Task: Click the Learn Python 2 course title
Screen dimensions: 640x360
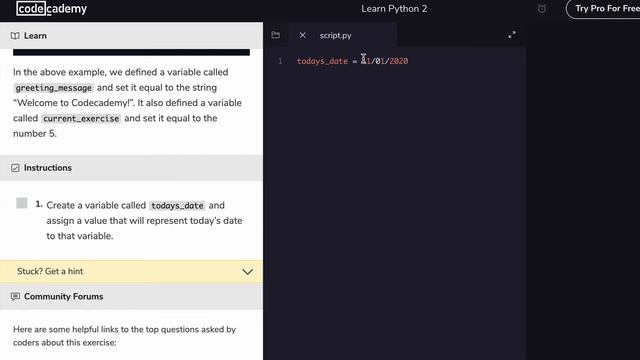Action: 394,9
